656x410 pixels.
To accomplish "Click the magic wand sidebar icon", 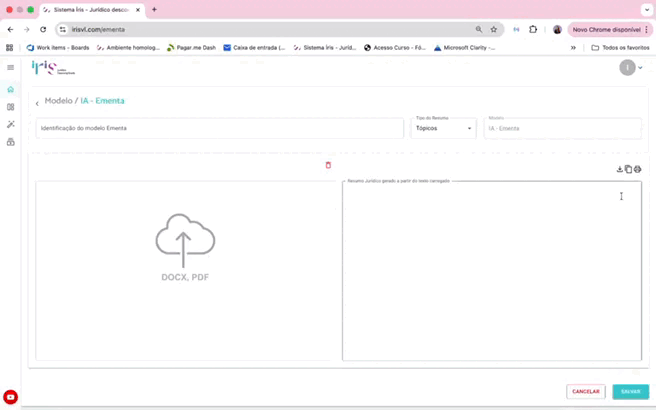I will [11, 124].
